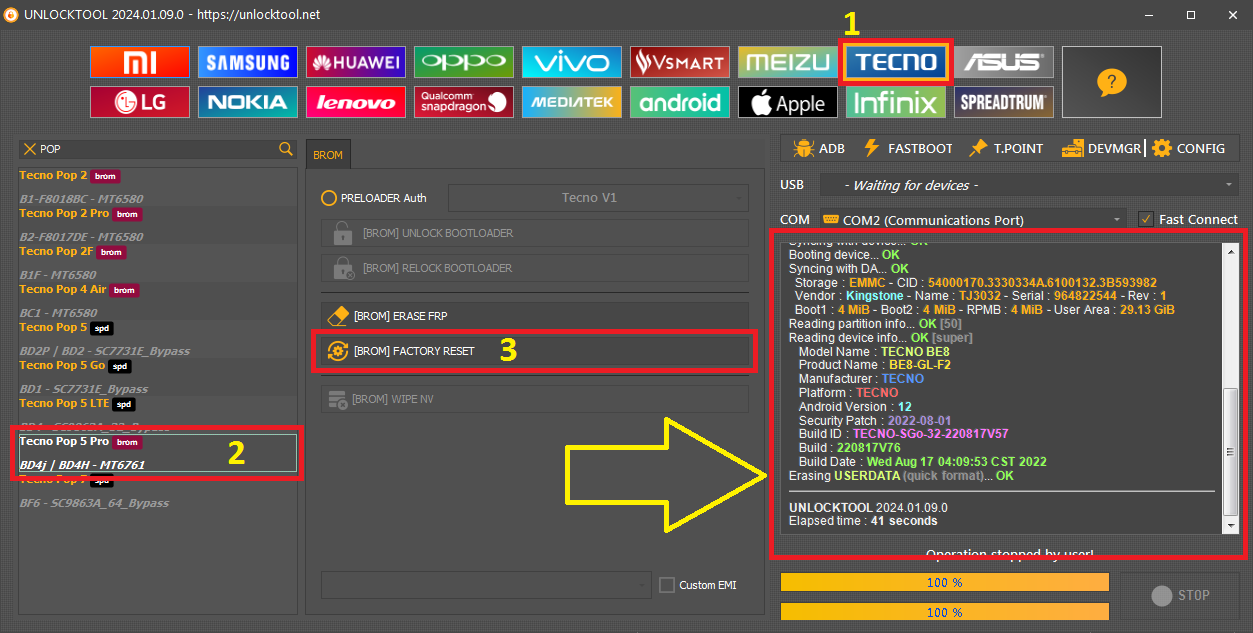
Task: Enable the Custom EMI checkbox
Action: coord(667,584)
